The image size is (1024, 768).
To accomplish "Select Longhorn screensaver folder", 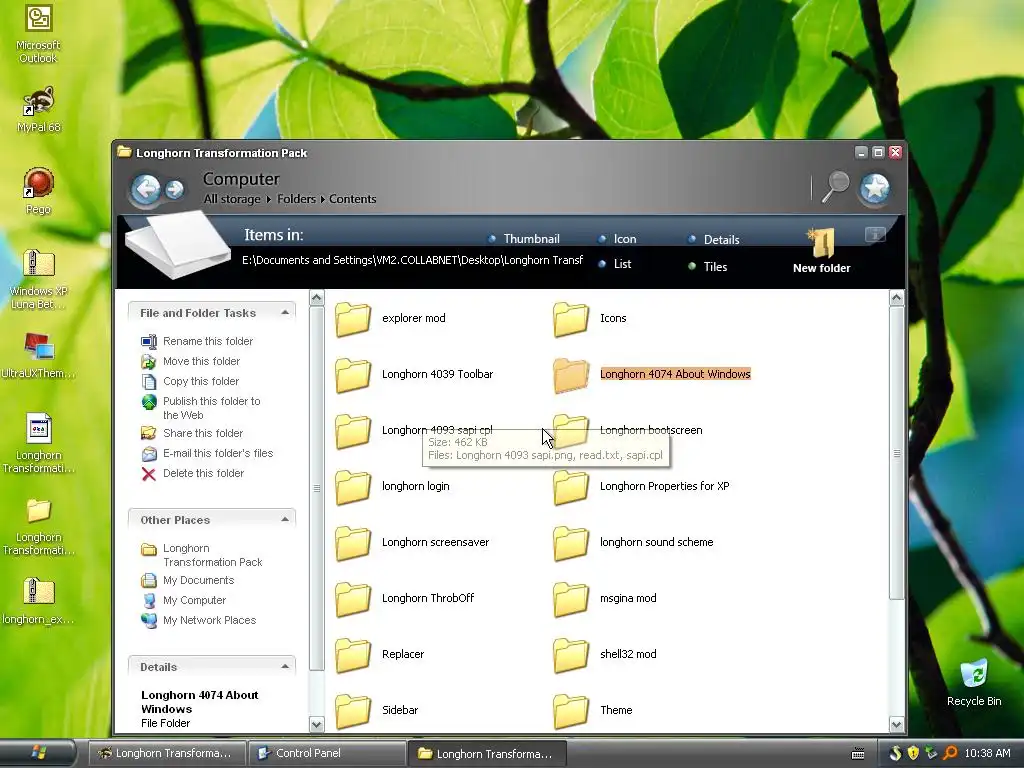I will tap(412, 543).
